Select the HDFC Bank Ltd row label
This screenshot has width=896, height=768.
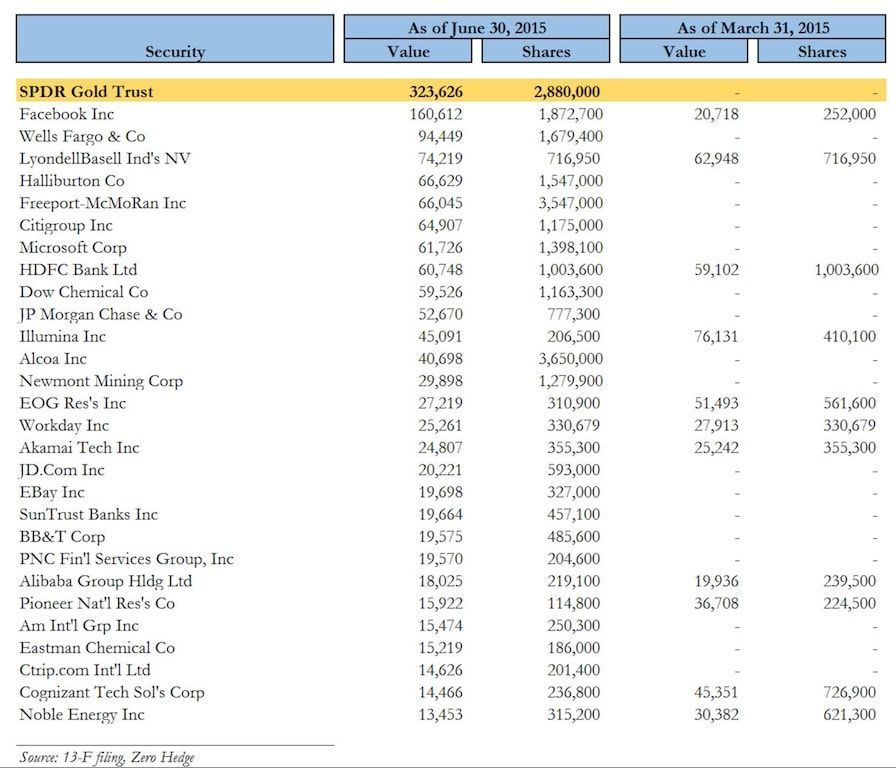[78, 269]
